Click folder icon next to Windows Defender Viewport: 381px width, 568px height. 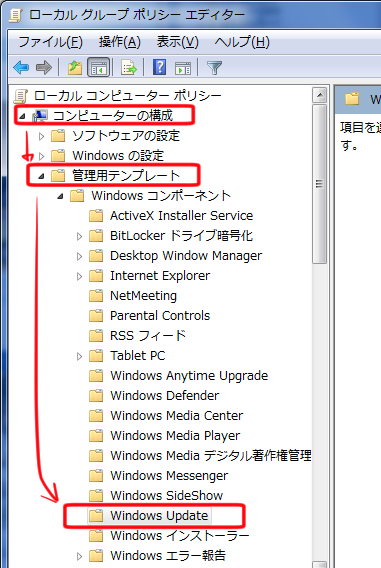point(96,396)
